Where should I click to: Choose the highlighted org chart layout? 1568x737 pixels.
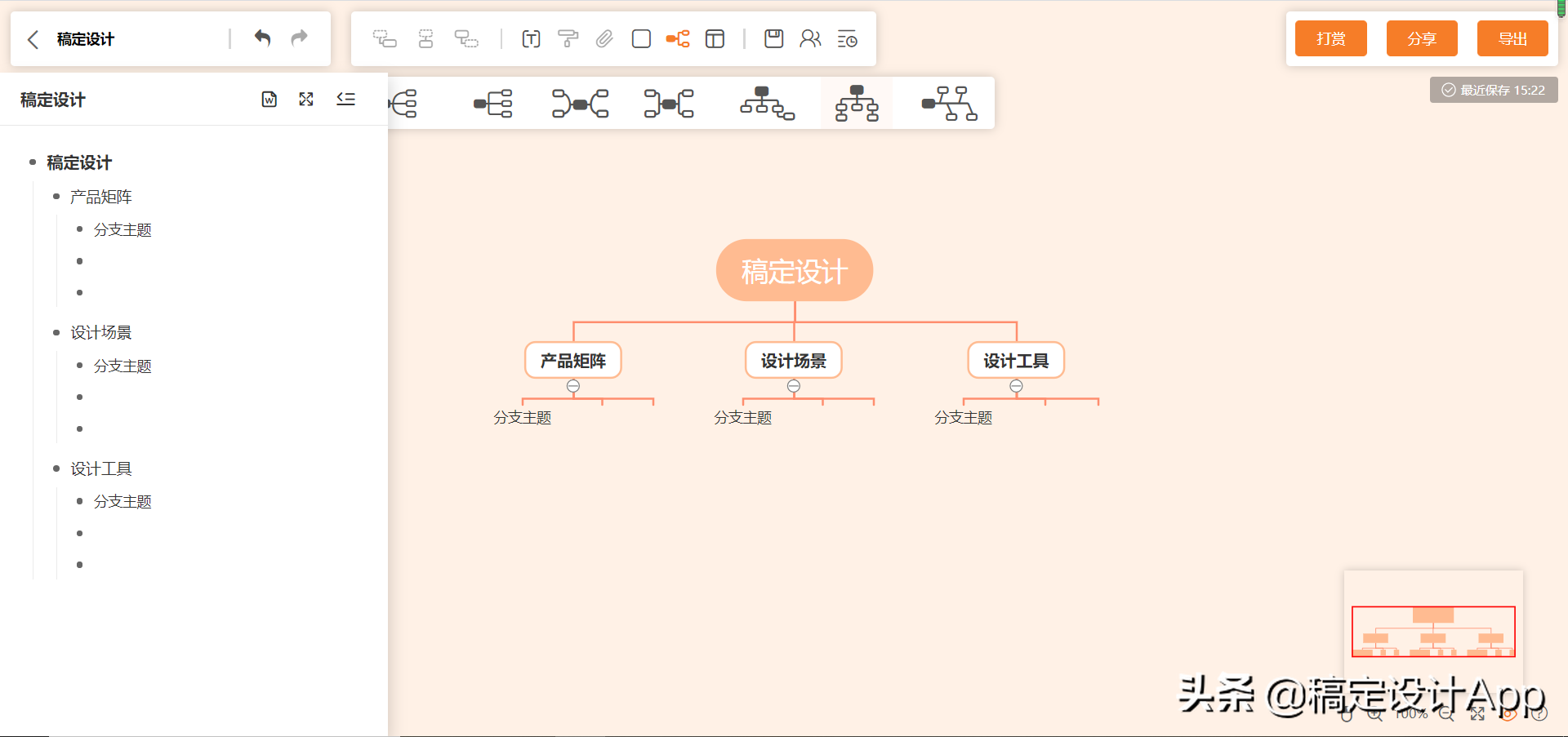point(857,103)
